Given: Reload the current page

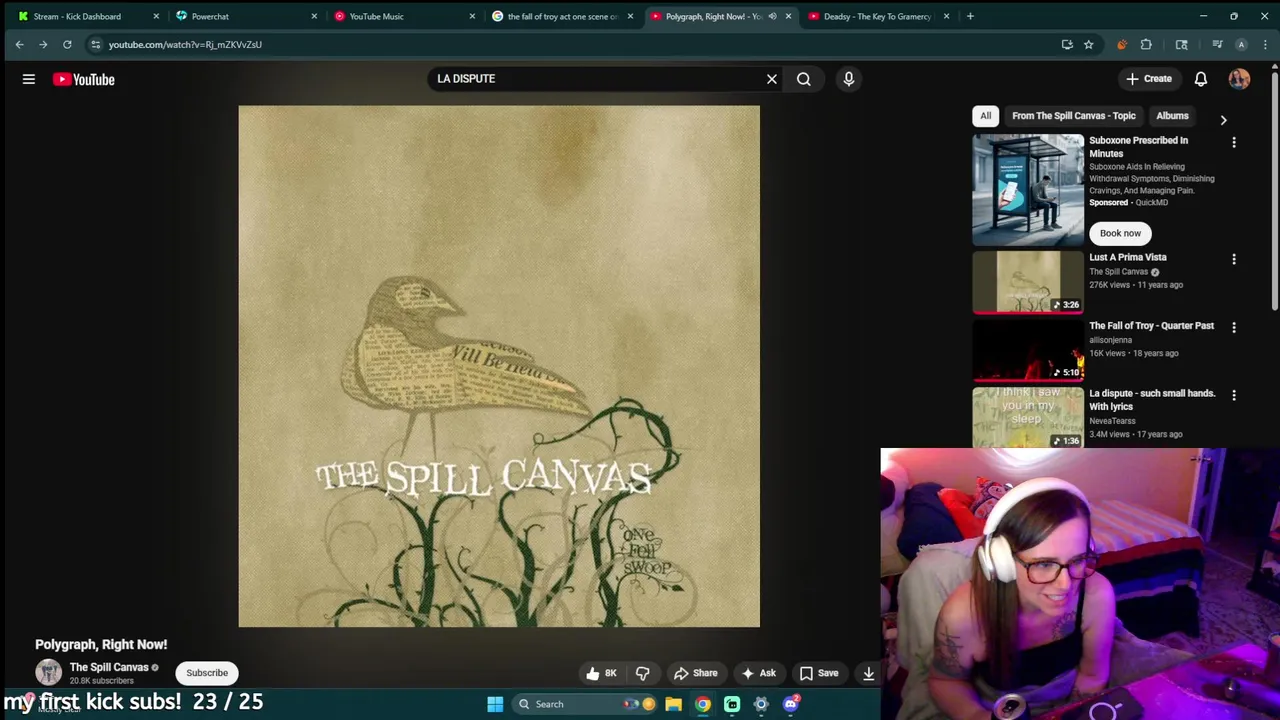Looking at the screenshot, I should coord(67,44).
